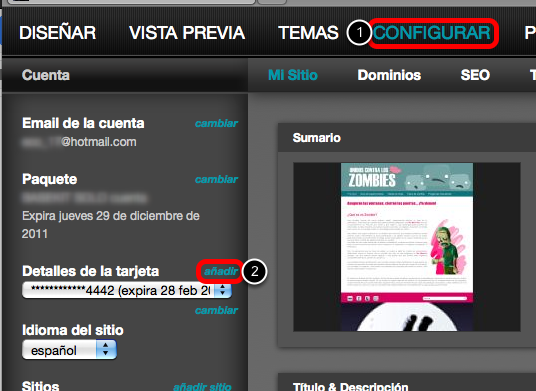Image resolution: width=536 pixels, height=391 pixels.
Task: Click the Título & Descripción section header
Action: point(407,383)
